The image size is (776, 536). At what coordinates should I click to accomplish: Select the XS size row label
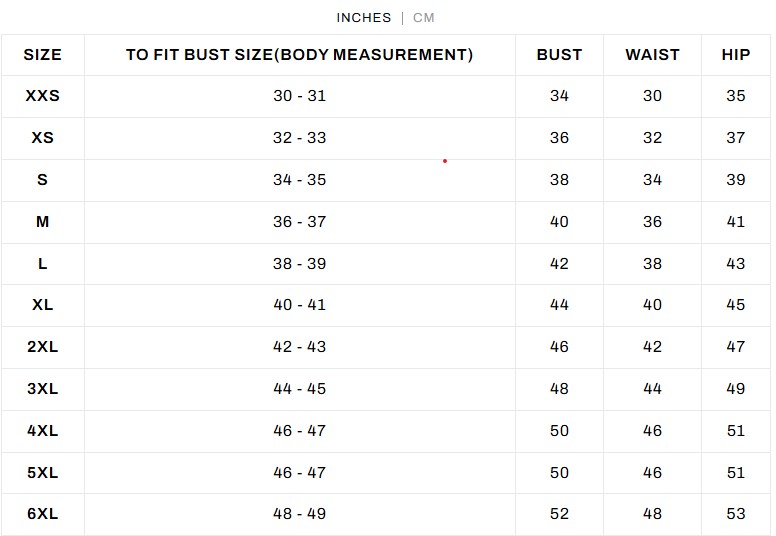click(x=42, y=138)
